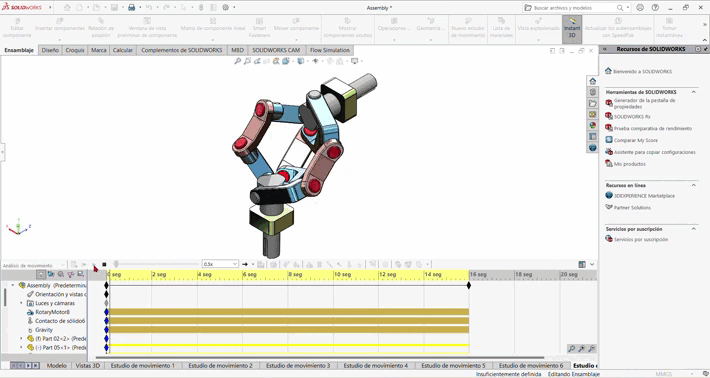The image size is (710, 378).
Task: Open the Estudio de movimiento 3 tab
Action: pyautogui.click(x=297, y=365)
